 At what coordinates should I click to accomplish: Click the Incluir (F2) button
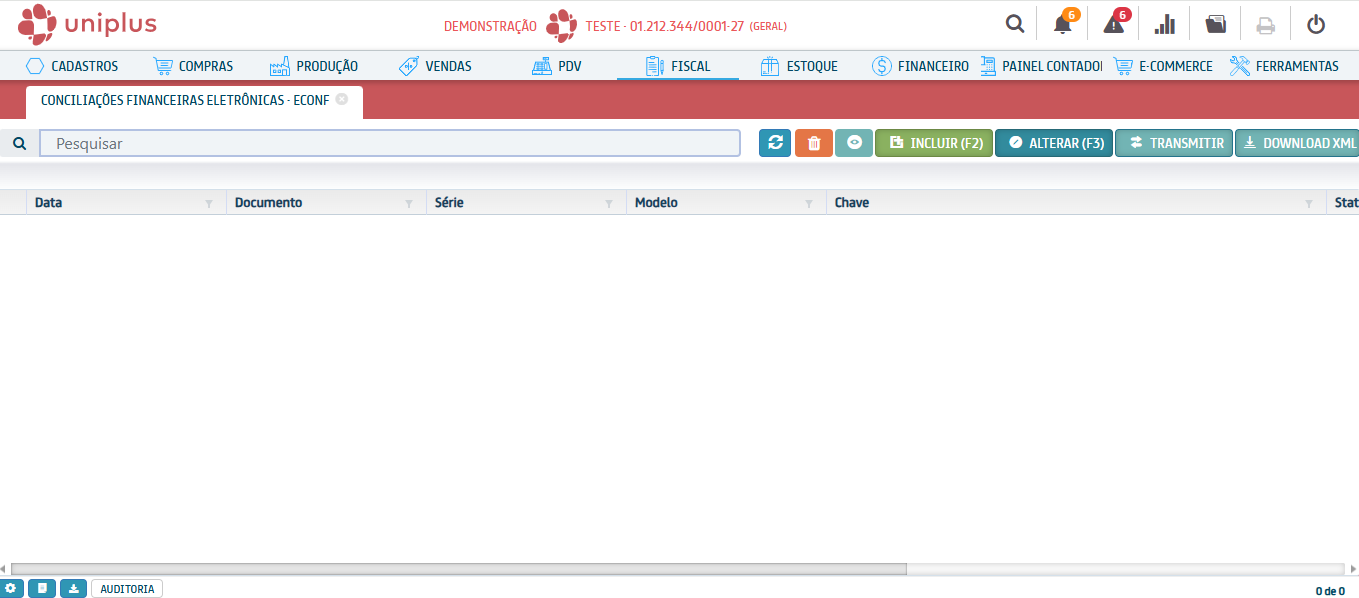pyautogui.click(x=934, y=143)
